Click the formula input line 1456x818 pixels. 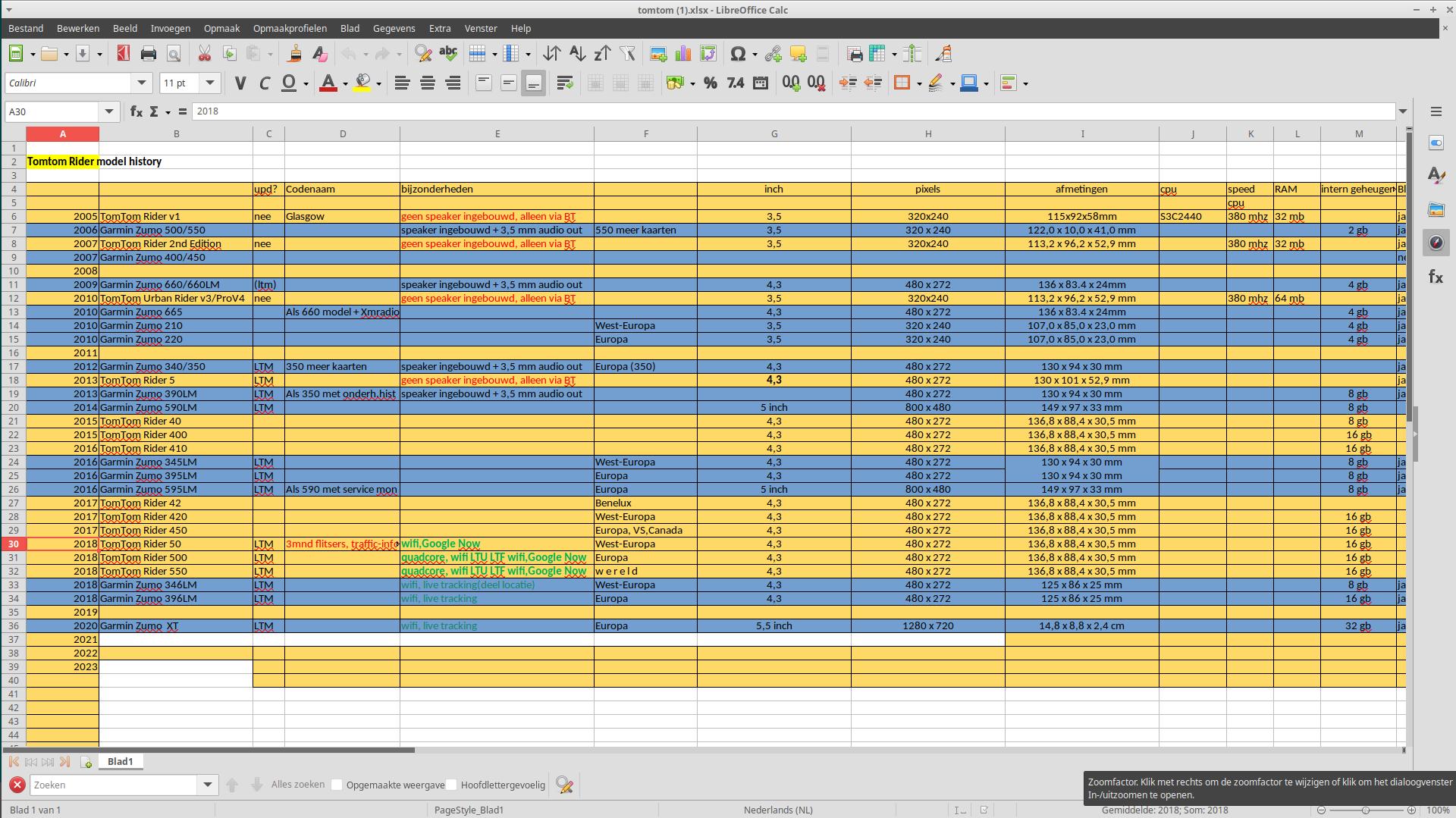(793, 111)
